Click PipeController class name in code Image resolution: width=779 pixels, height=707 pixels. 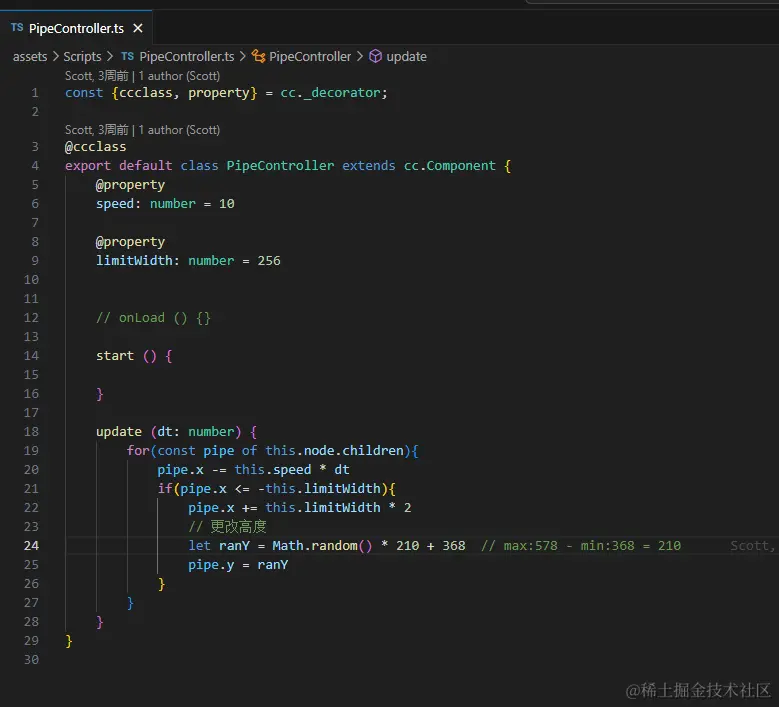click(x=280, y=166)
